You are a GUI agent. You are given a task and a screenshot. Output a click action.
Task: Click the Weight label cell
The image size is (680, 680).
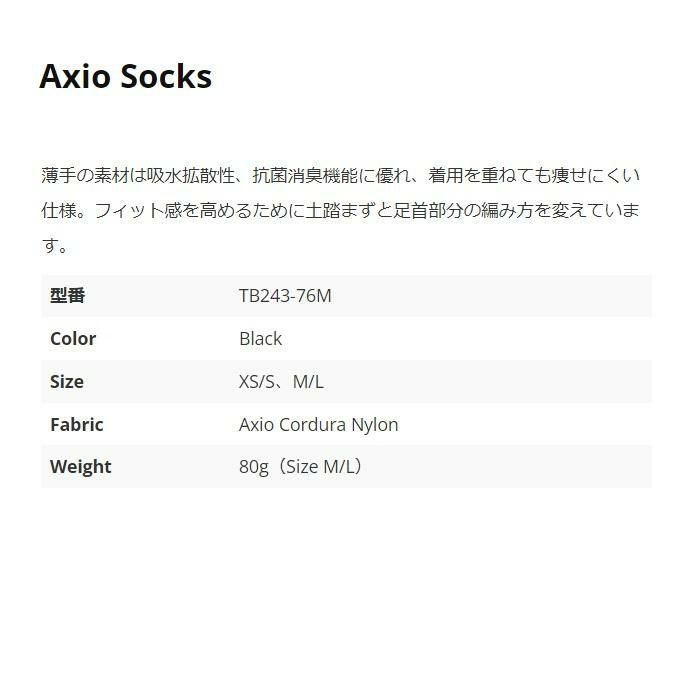tap(81, 467)
